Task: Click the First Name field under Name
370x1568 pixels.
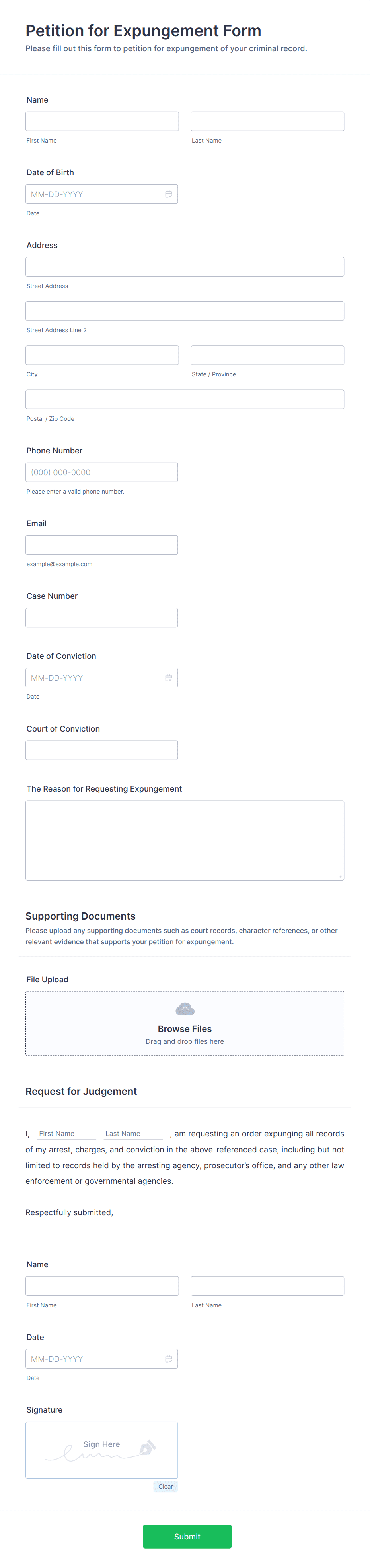Action: click(101, 120)
